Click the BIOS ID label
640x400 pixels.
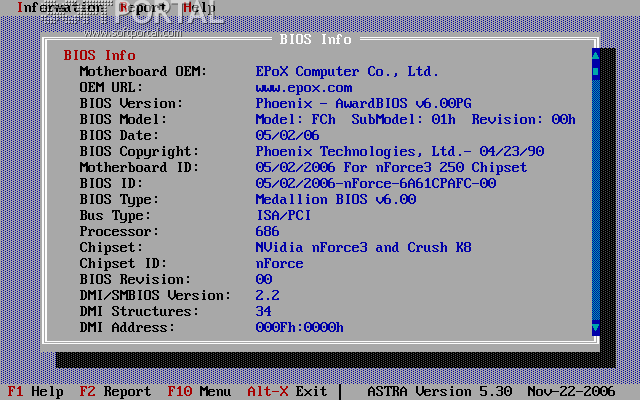(x=111, y=183)
